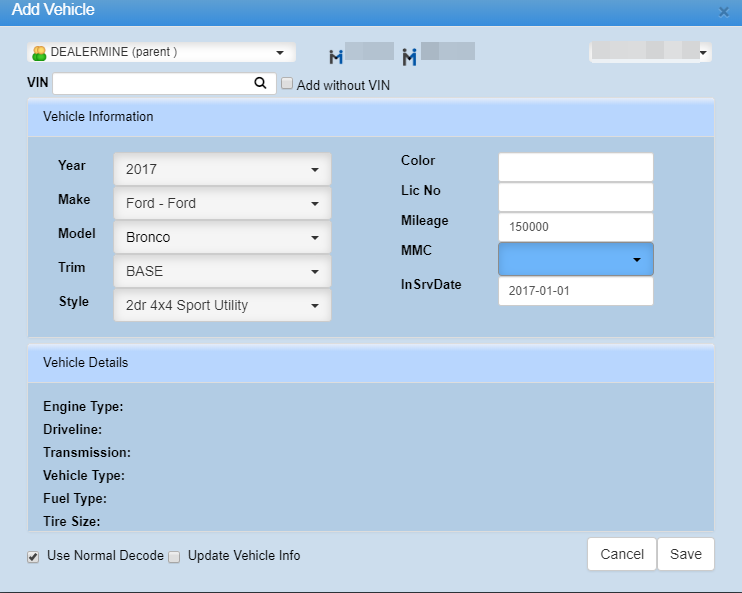Enable Add without VIN checkbox
The width and height of the screenshot is (742, 593).
click(287, 84)
